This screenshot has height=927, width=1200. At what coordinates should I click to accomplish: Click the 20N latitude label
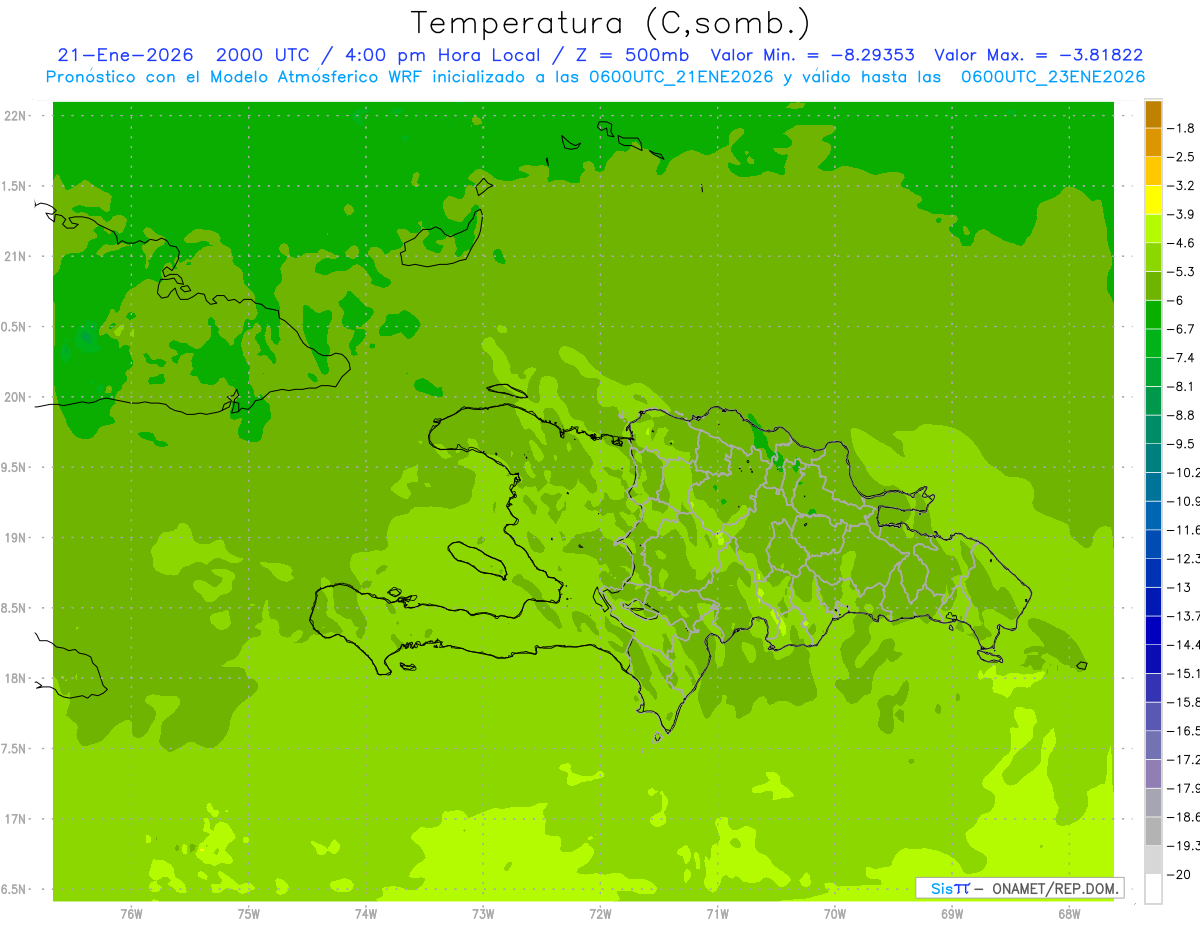pos(17,397)
